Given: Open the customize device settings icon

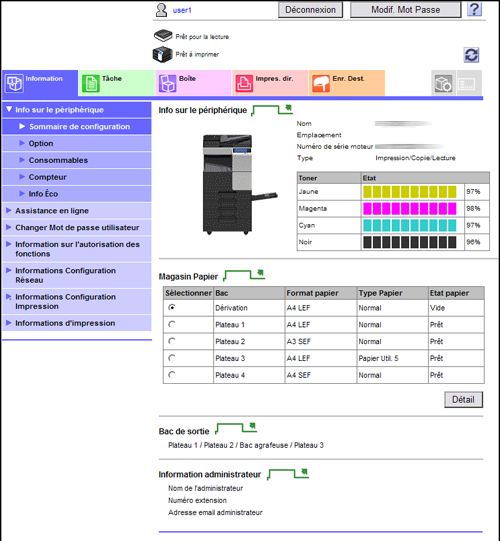Looking at the screenshot, I should [443, 83].
